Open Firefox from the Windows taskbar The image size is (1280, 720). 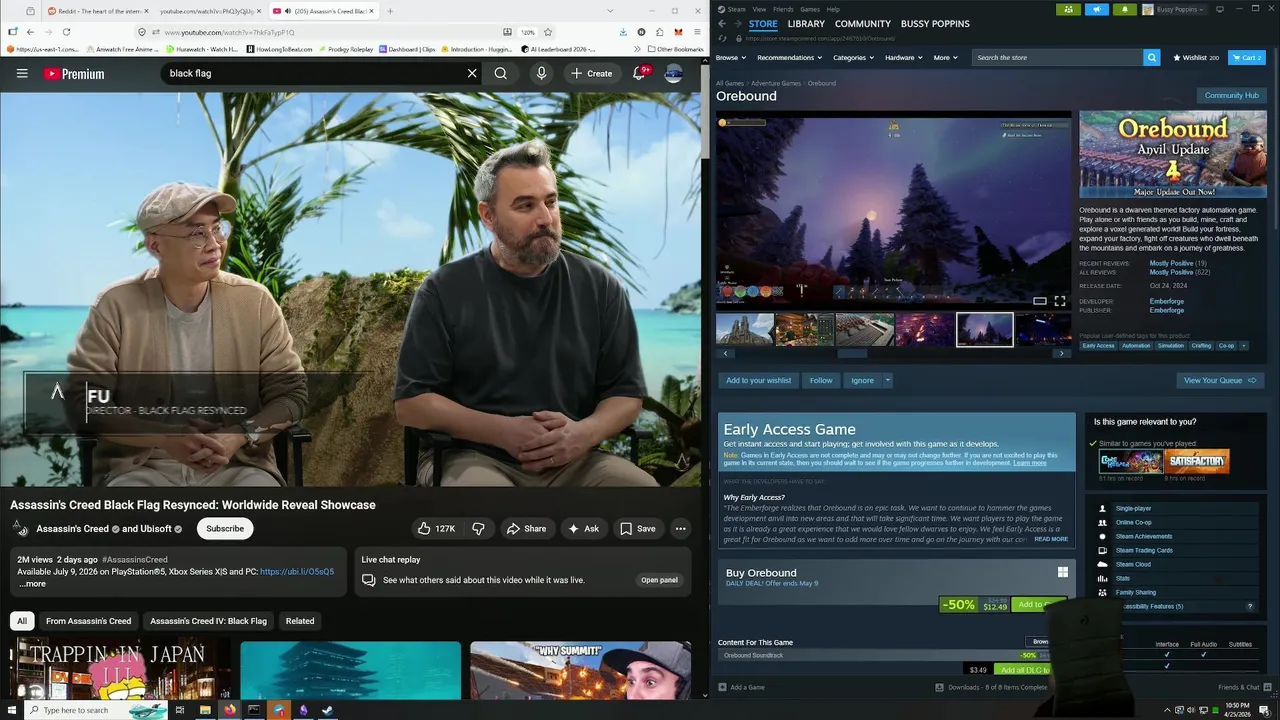[x=229, y=710]
